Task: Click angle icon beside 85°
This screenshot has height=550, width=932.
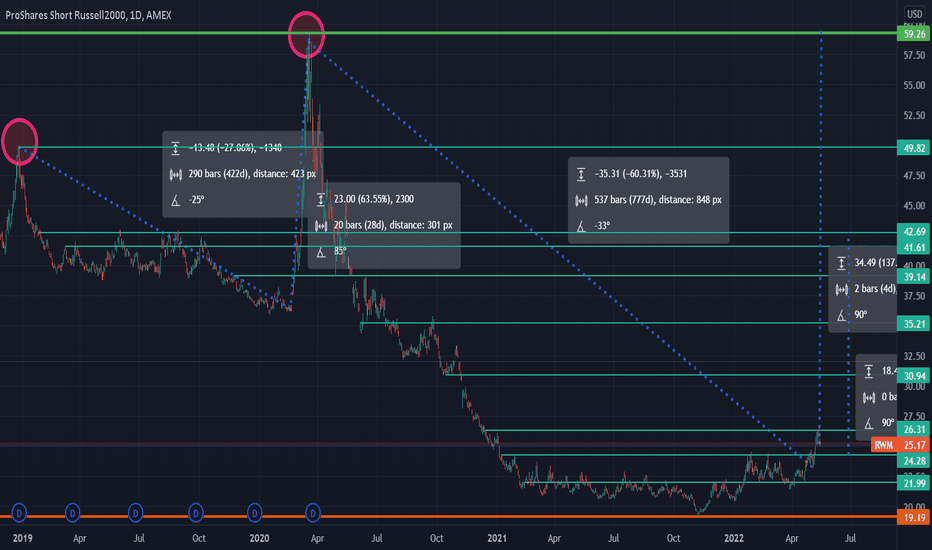Action: (320, 252)
